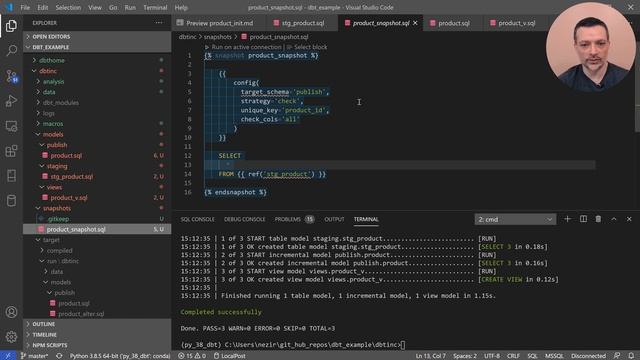Click Disconnected status in status bar
This screenshot has height=360, width=640.
(x=588, y=356)
